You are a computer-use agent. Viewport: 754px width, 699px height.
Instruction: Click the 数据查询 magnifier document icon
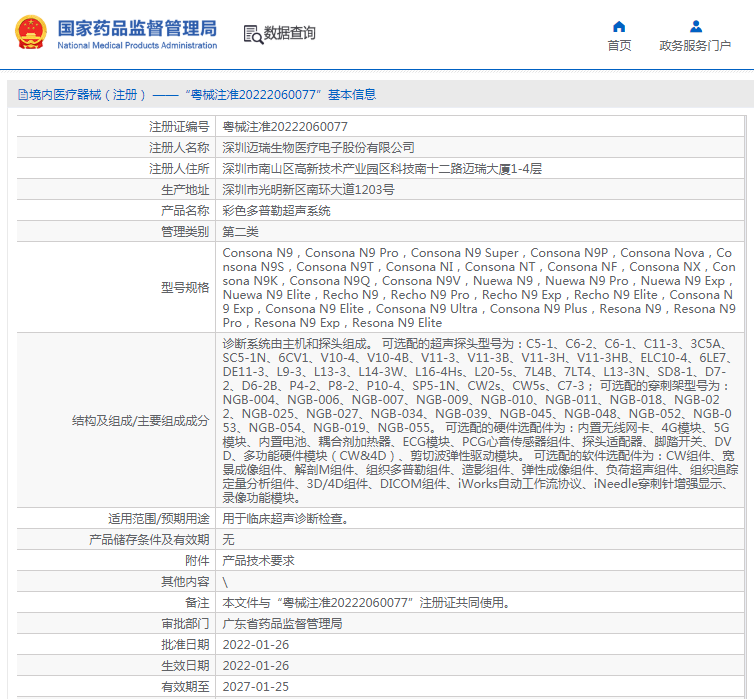coord(252,34)
